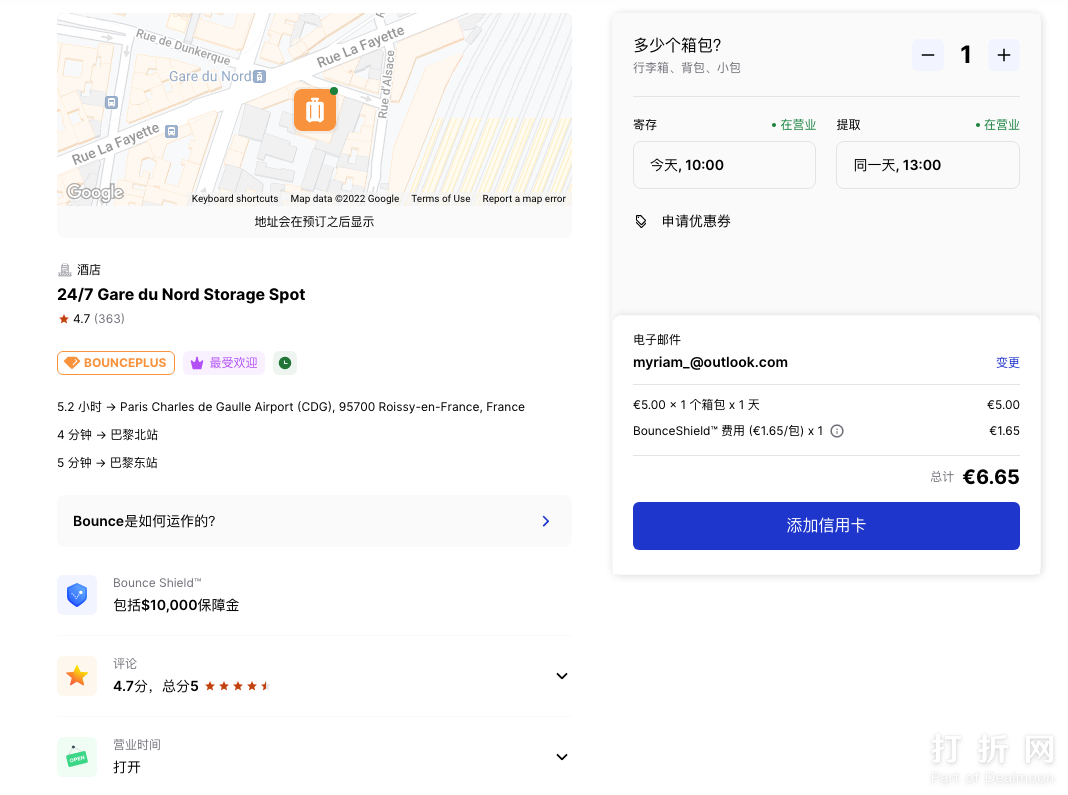
Task: Click the coupon tag icon
Action: click(x=641, y=221)
